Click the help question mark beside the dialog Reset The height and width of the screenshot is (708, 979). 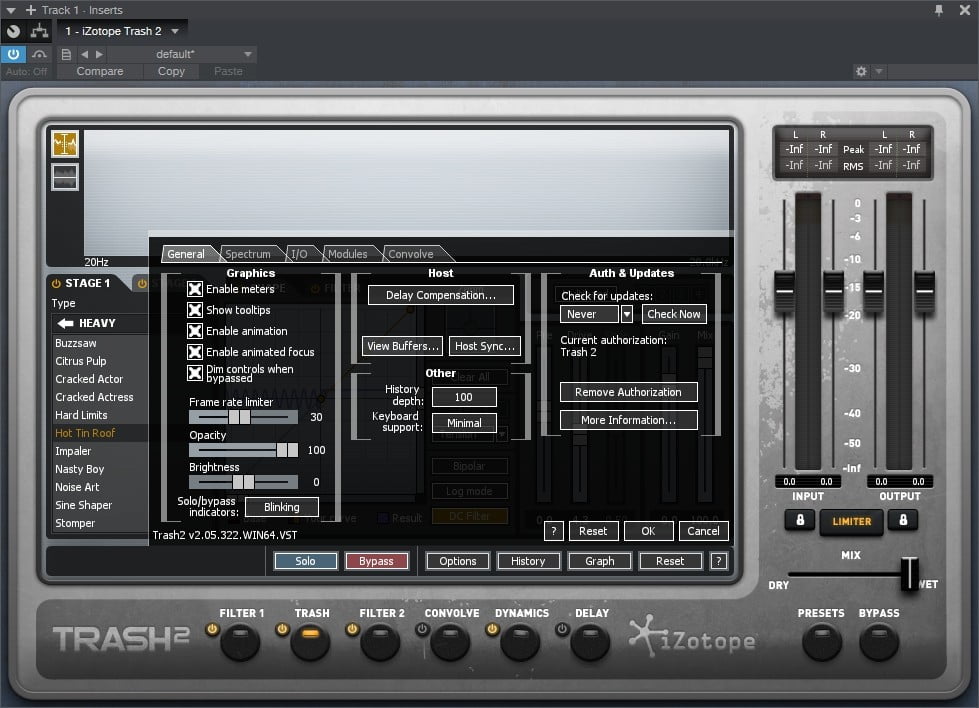point(554,531)
